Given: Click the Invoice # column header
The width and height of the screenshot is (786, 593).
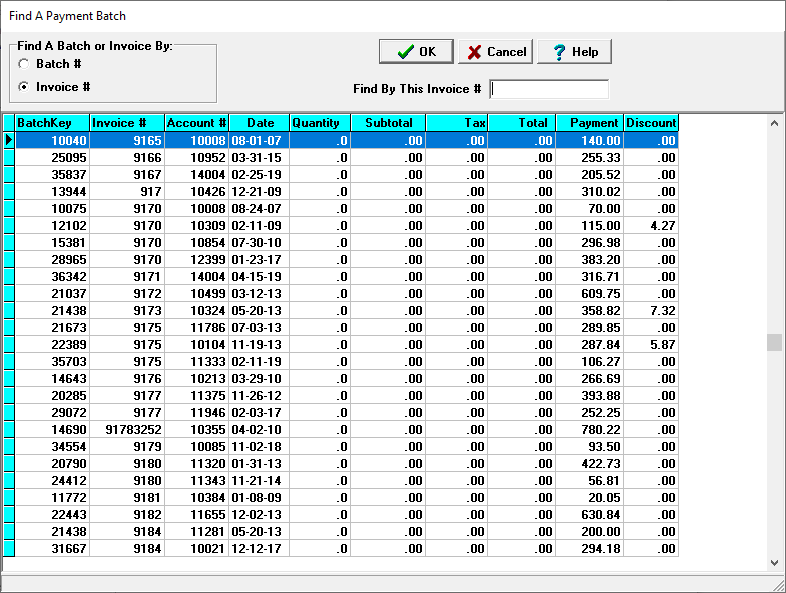Looking at the screenshot, I should click(126, 123).
